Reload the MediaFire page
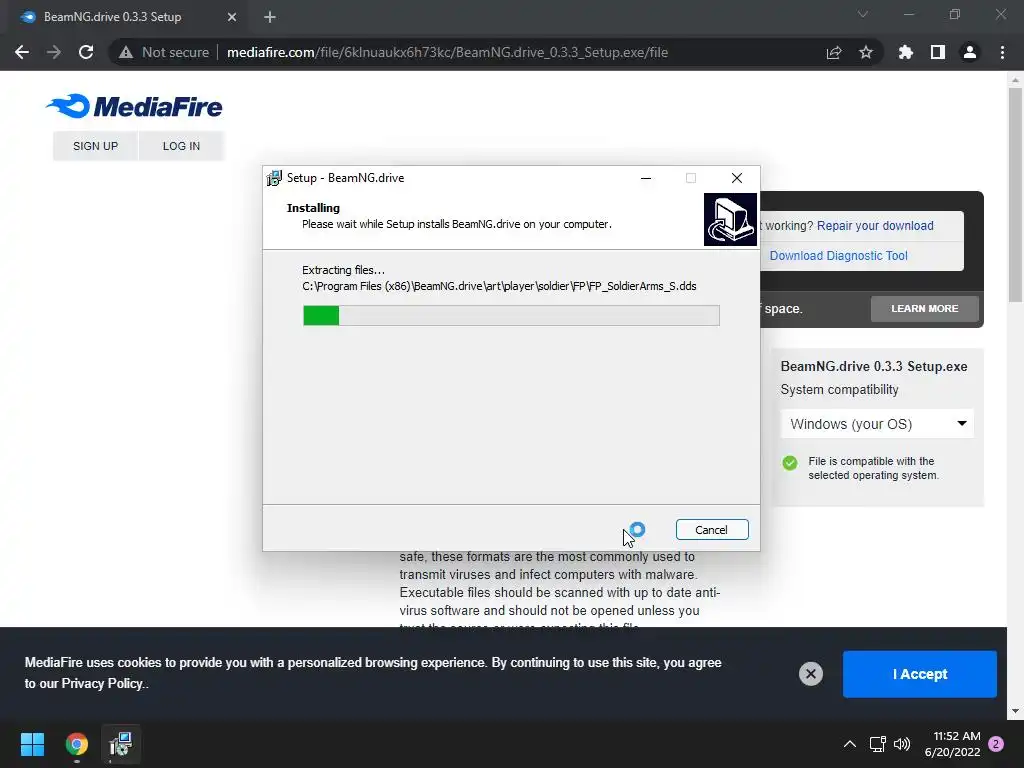 (86, 52)
